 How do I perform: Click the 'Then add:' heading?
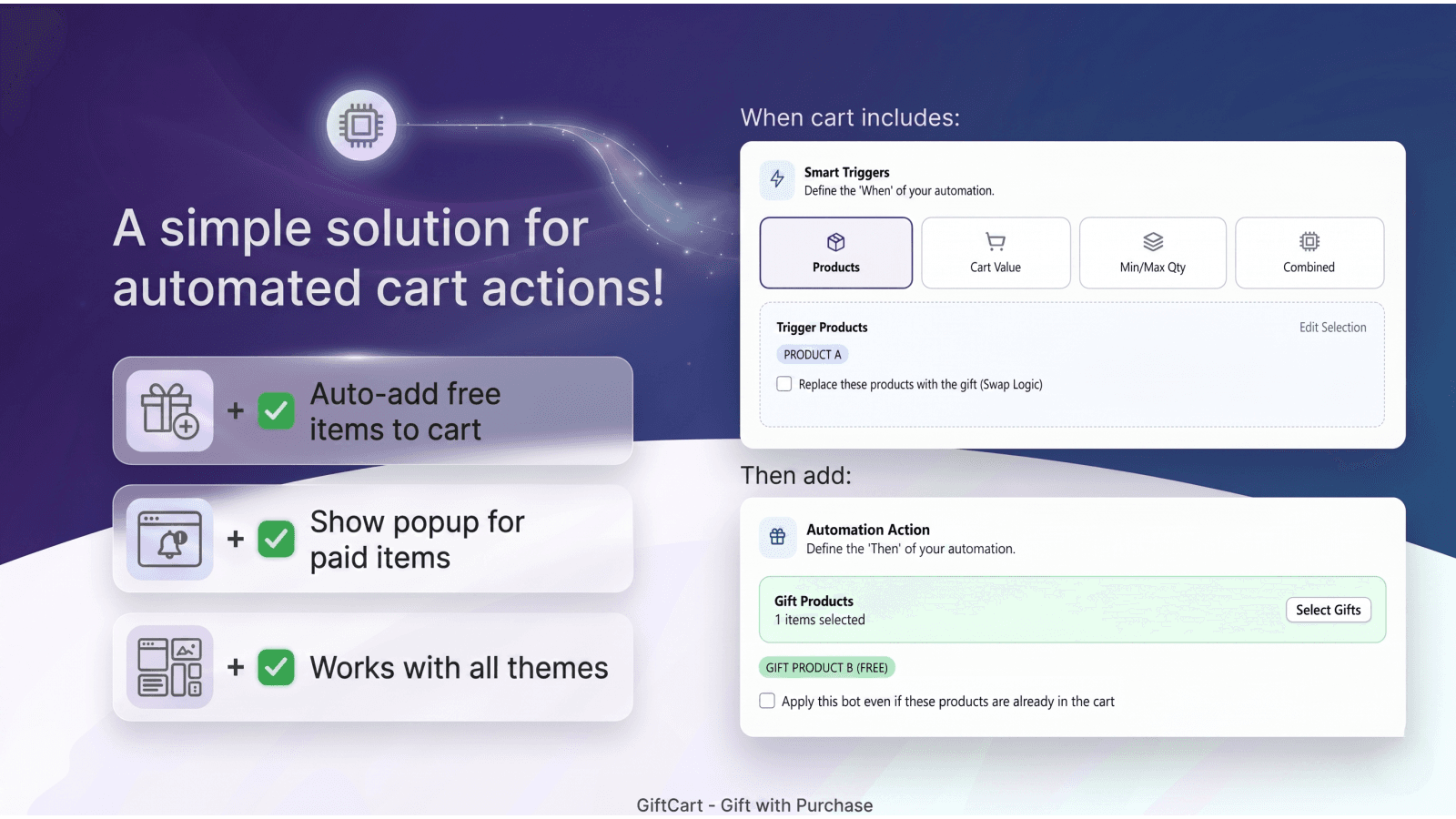coord(796,475)
